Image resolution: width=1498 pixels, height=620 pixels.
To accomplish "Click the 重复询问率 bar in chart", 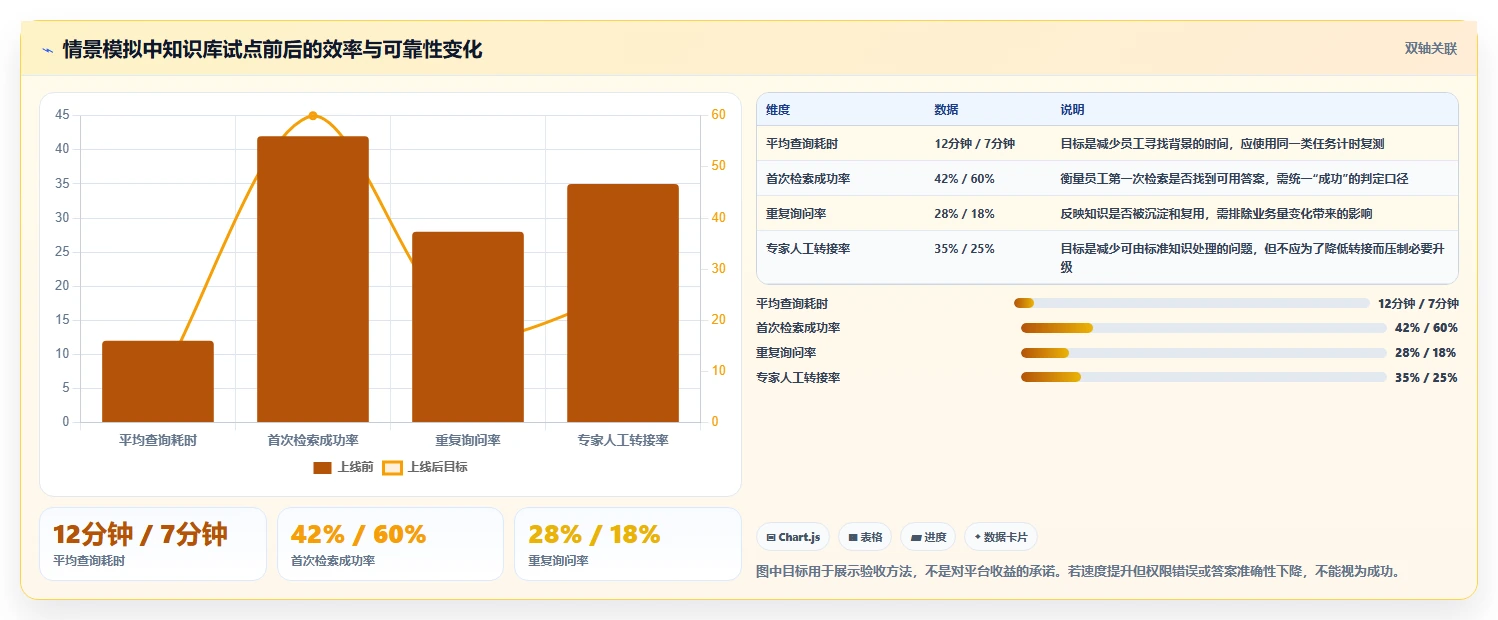I will (x=468, y=327).
